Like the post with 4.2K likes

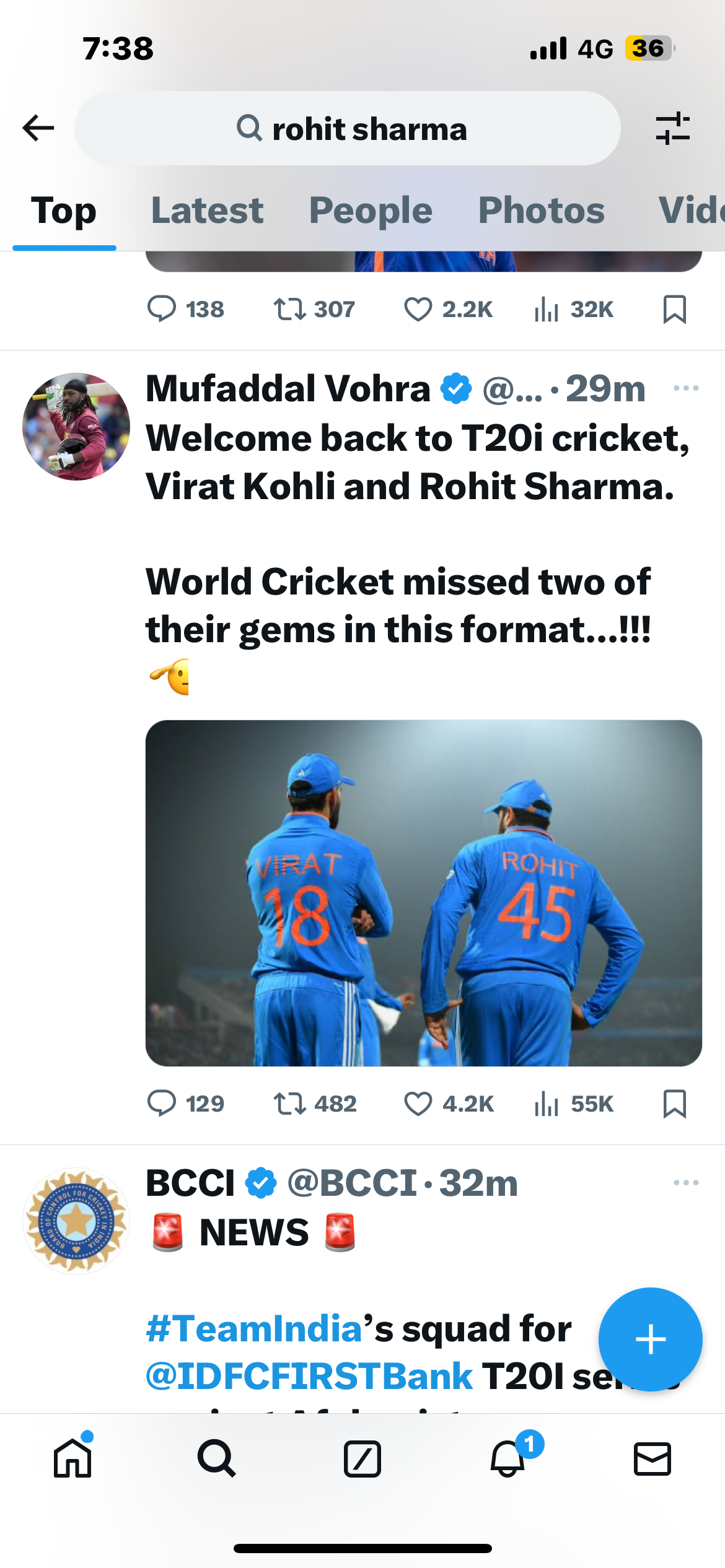(x=418, y=1104)
